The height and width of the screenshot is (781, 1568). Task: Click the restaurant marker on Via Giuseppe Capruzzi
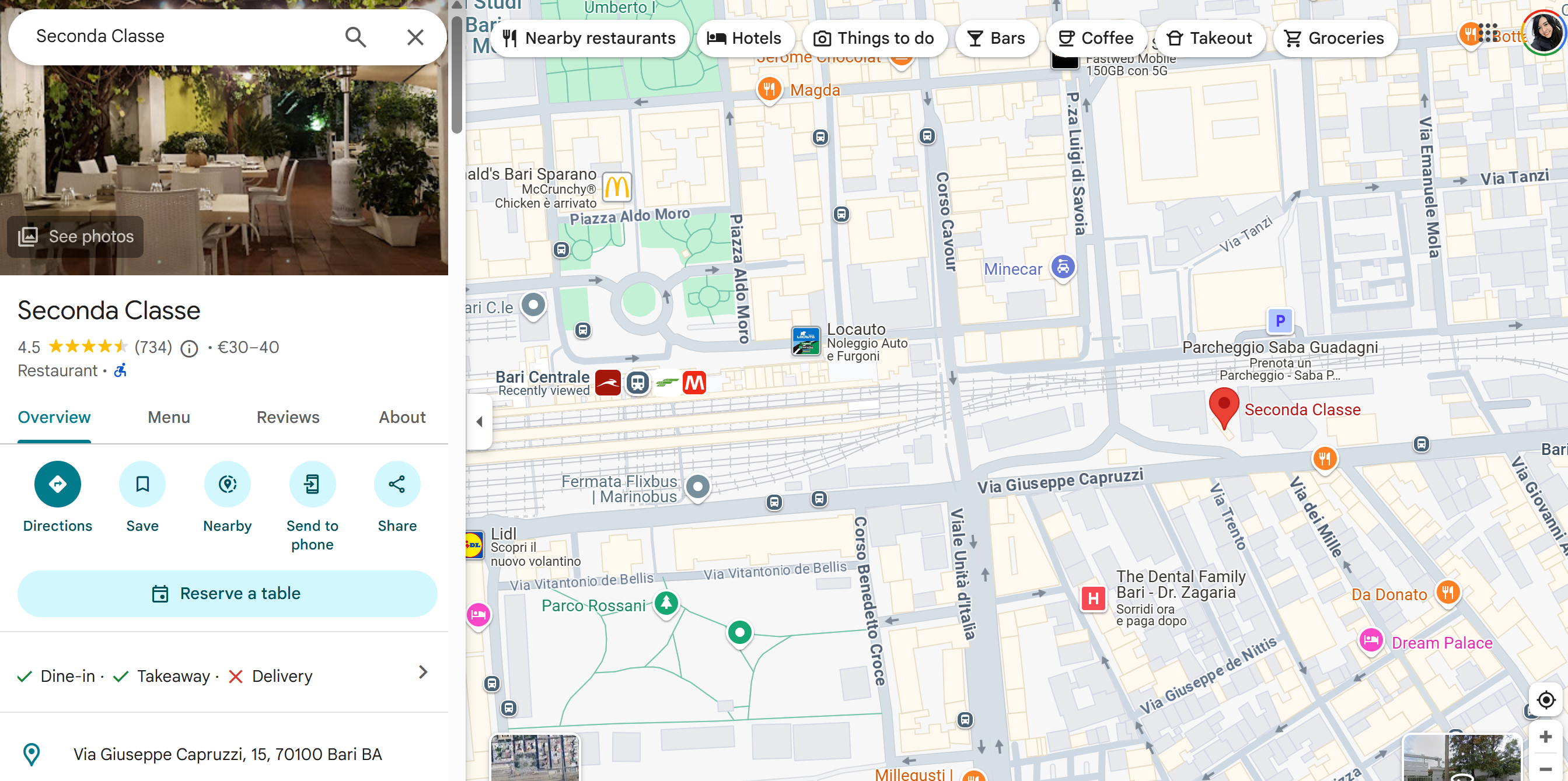[1325, 458]
